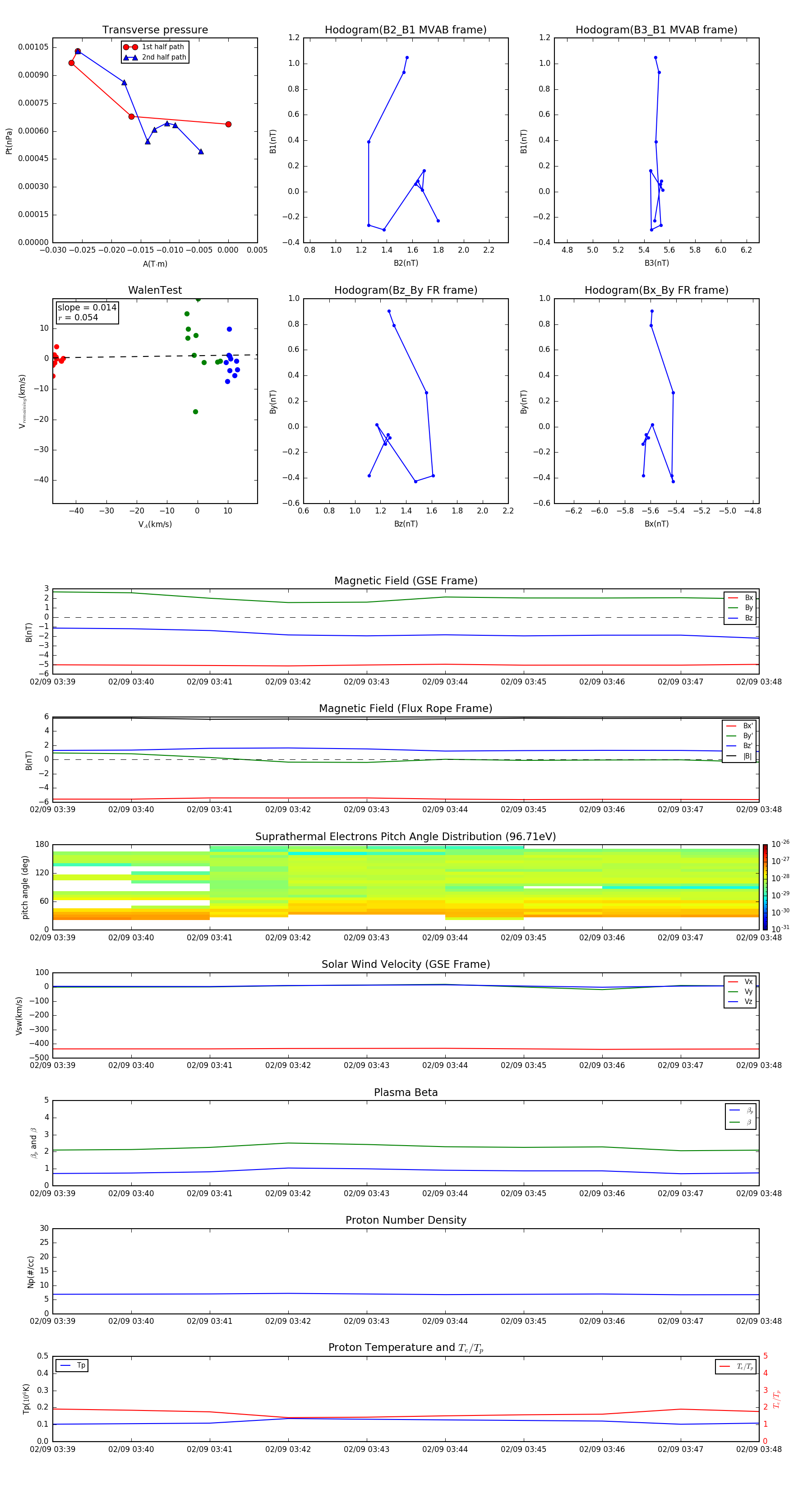Screen dimensions: 812x1489
Task: Click the "Hodogram(Bz_By FR frame)" title
Action: [x=406, y=290]
